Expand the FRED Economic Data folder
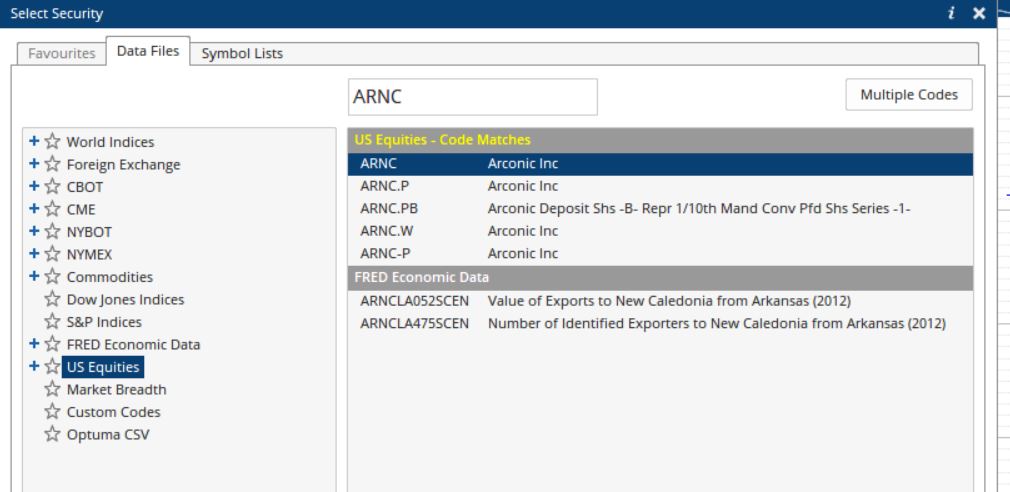Viewport: 1010px width, 492px height. coord(34,344)
